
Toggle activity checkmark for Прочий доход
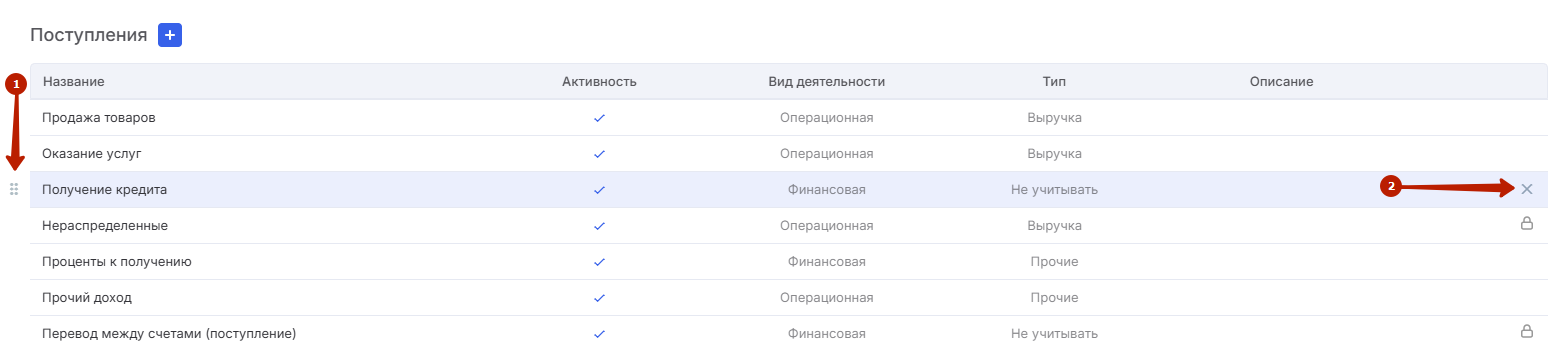(x=599, y=298)
